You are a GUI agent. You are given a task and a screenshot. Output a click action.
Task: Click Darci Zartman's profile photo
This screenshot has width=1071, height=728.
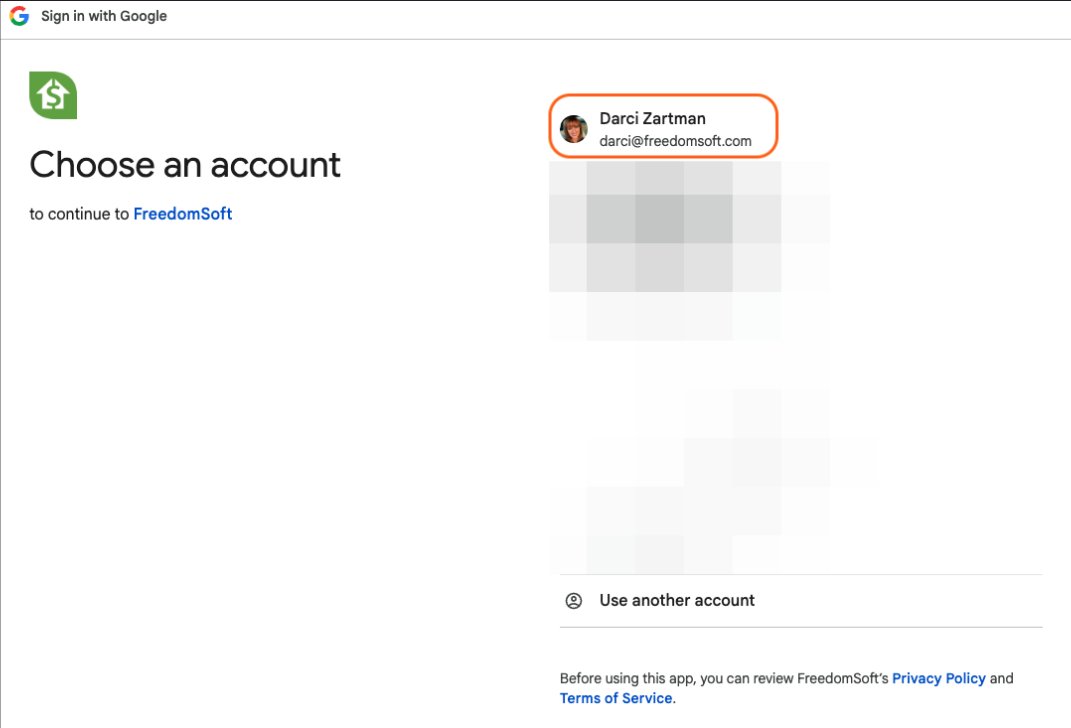tap(574, 129)
